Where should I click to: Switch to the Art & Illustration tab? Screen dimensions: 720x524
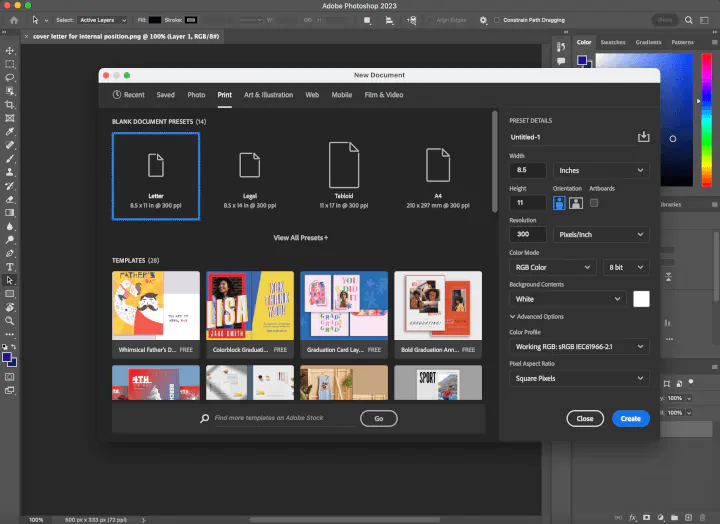[268, 95]
